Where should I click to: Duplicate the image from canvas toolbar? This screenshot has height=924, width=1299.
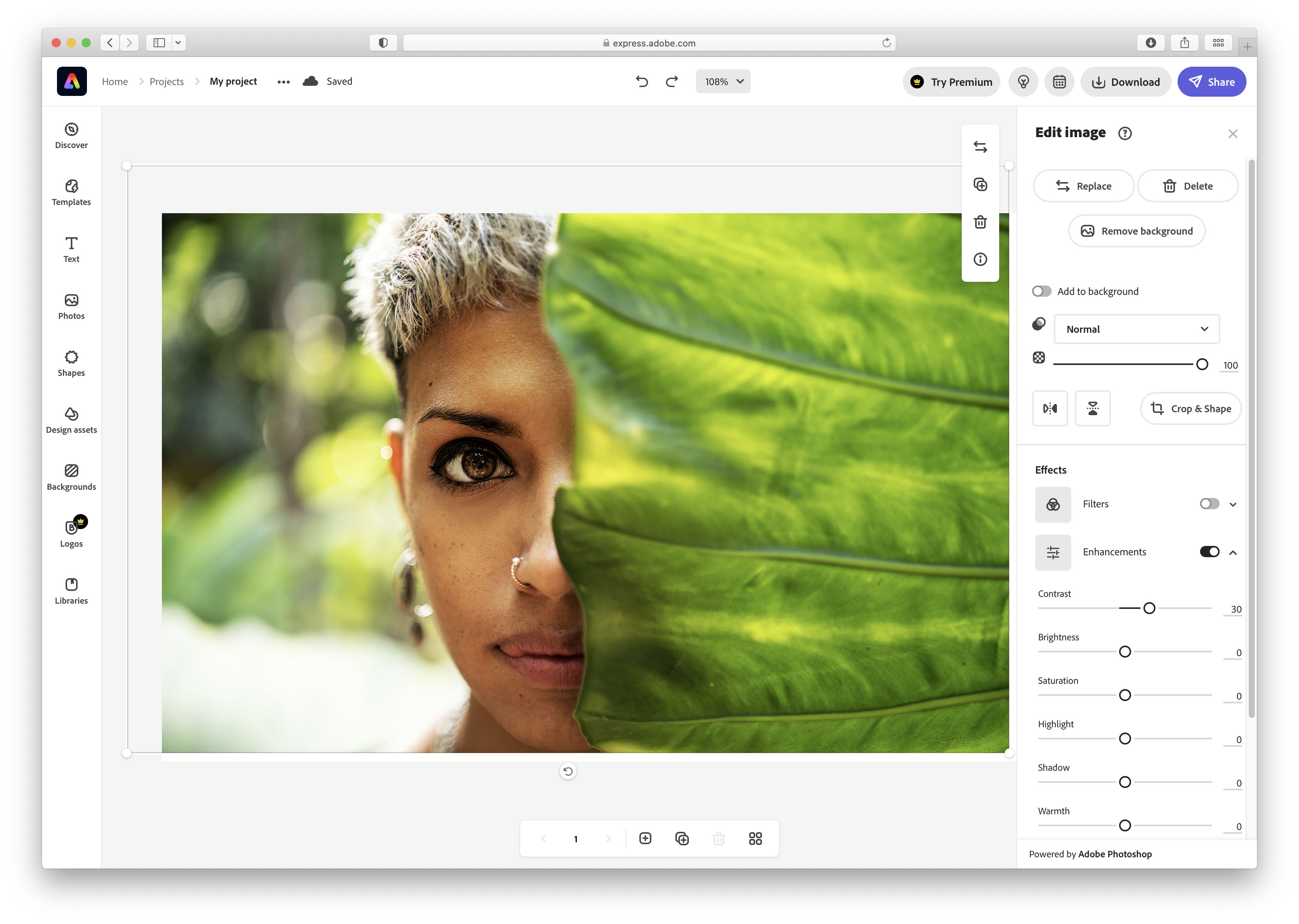980,184
